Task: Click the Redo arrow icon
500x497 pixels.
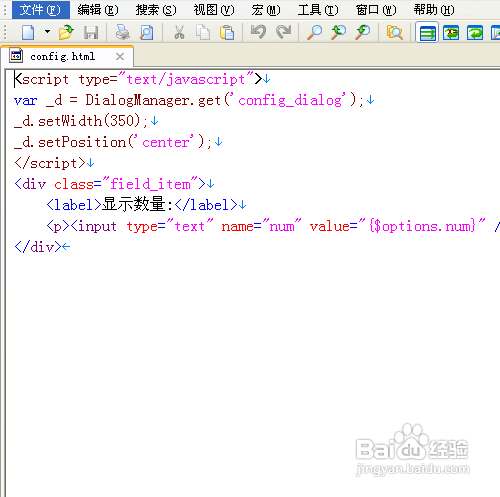Action: pyautogui.click(x=284, y=32)
